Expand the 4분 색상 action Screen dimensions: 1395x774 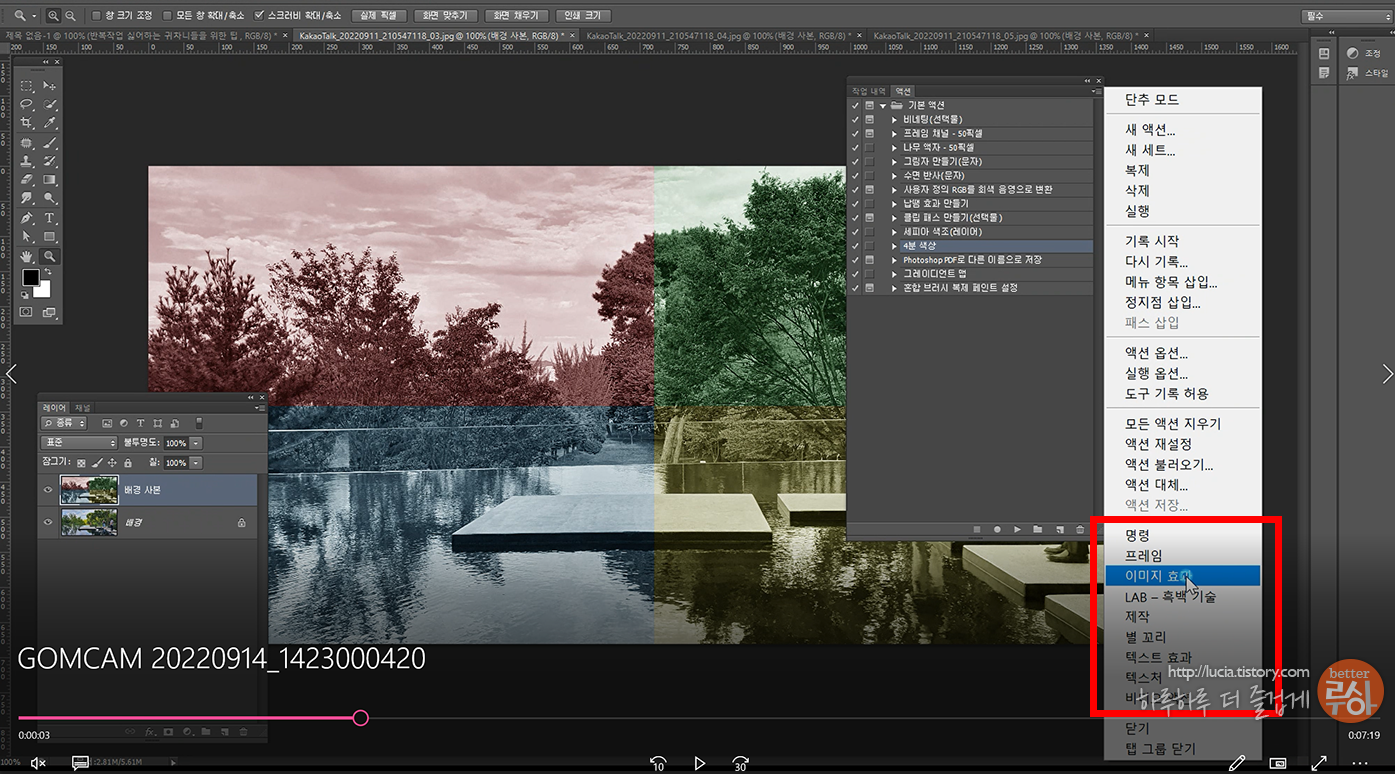point(894,245)
